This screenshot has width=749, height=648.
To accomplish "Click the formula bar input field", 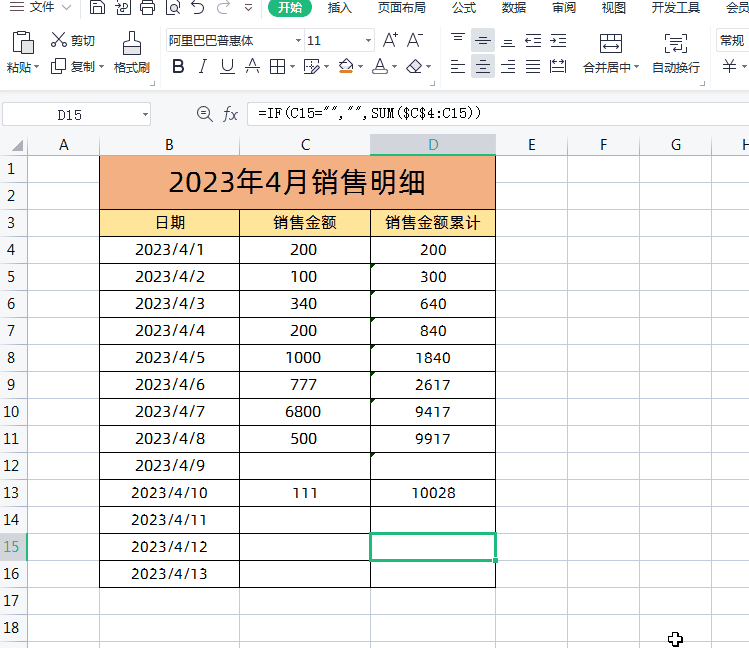I will [498, 114].
